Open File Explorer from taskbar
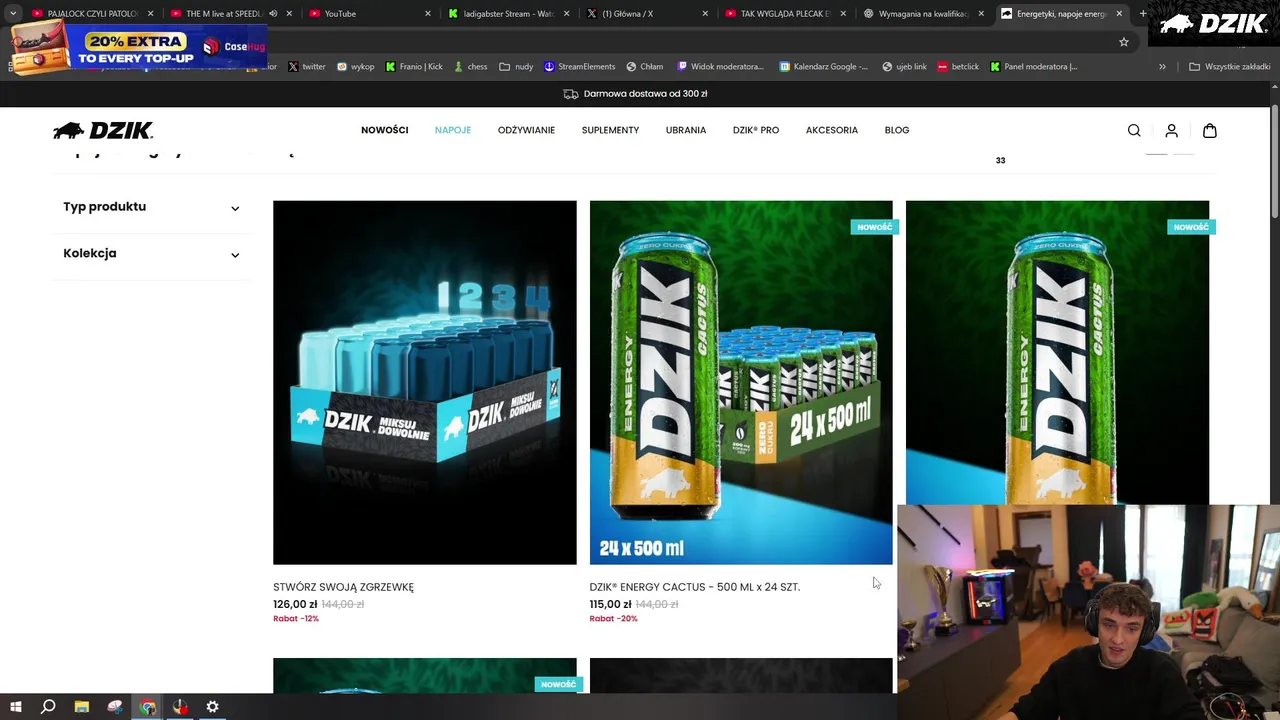The width and height of the screenshot is (1280, 720). click(x=82, y=707)
